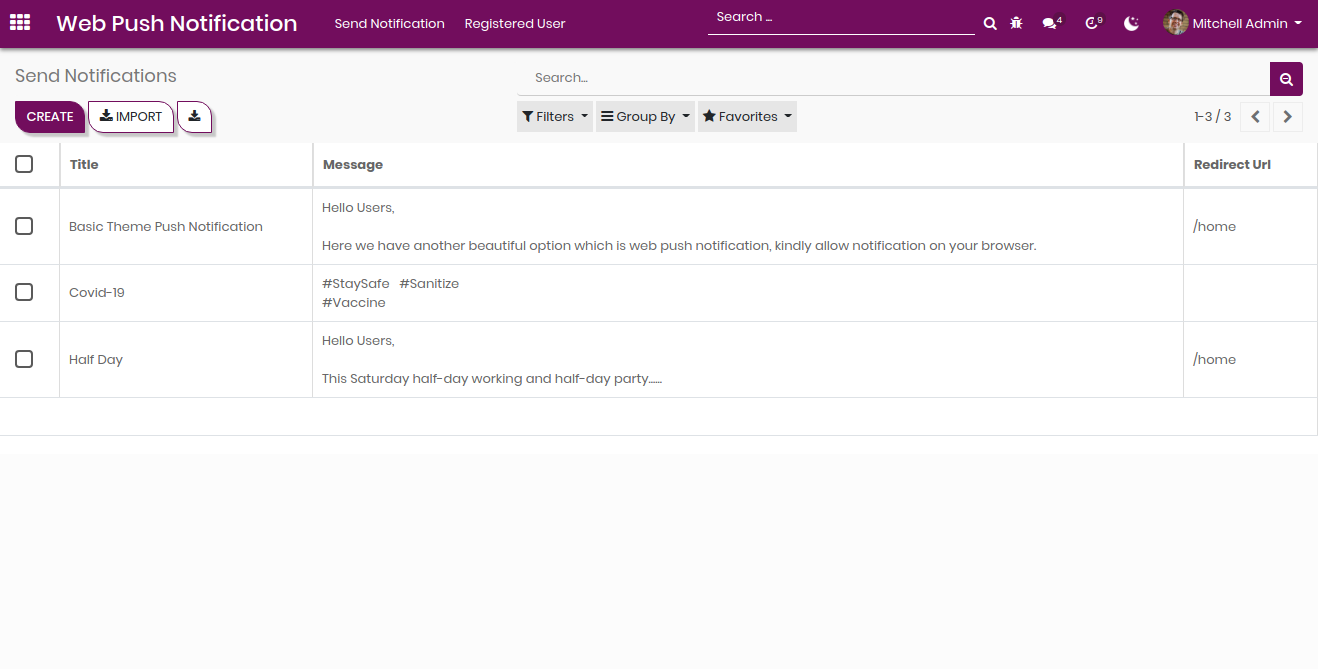
Task: Check the Covid-19 row checkbox
Action: pos(24,292)
